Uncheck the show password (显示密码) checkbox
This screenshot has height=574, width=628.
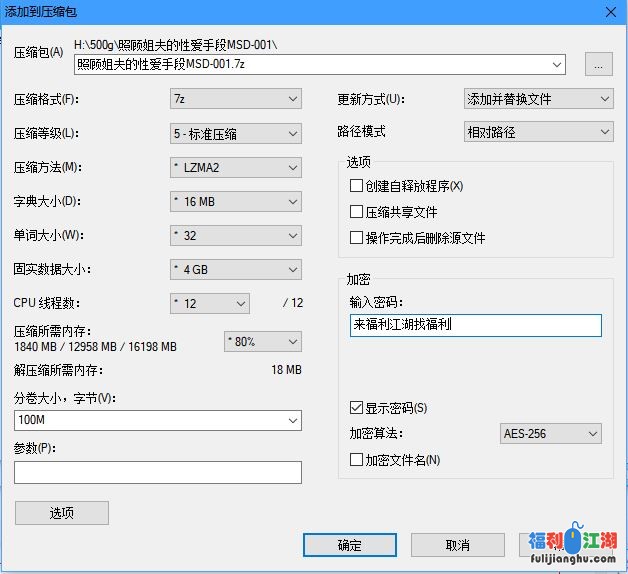click(356, 408)
